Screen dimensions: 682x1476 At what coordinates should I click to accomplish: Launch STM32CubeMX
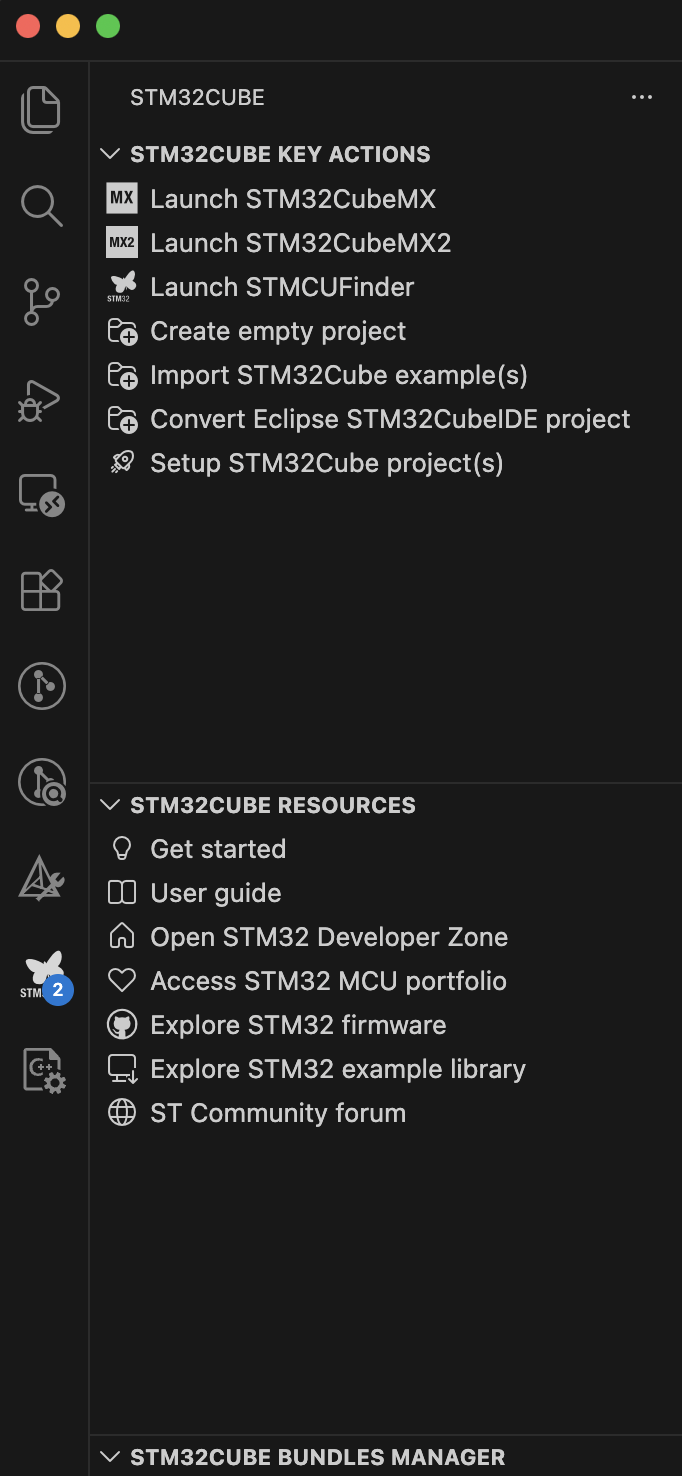point(292,199)
